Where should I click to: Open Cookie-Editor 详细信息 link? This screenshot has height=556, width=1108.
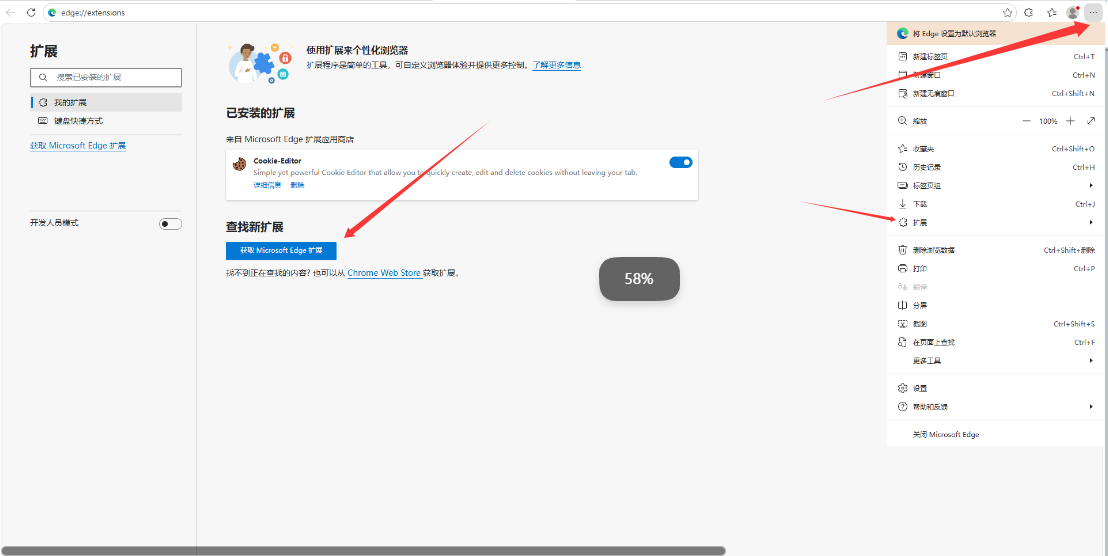pos(267,185)
